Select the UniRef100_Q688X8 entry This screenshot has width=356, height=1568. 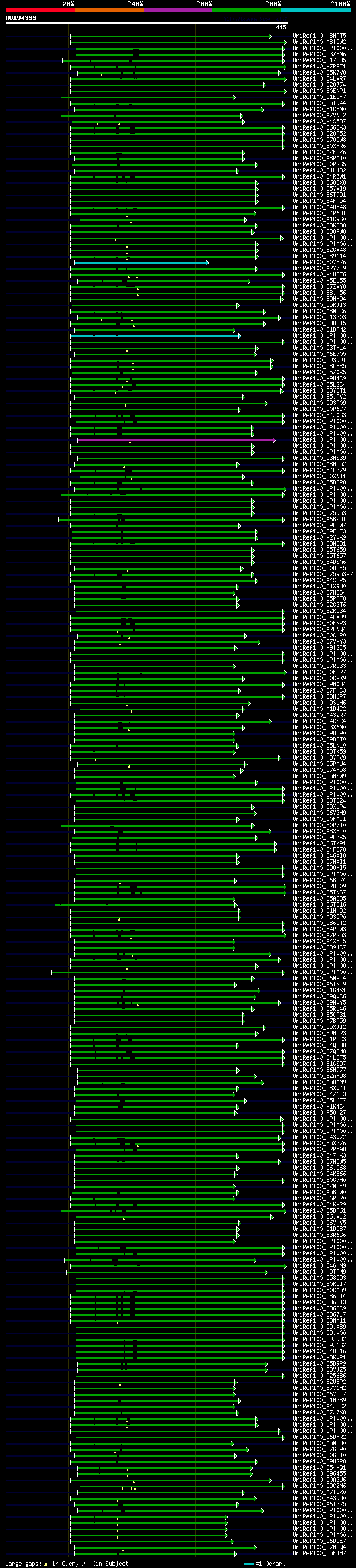pyautogui.click(x=319, y=182)
